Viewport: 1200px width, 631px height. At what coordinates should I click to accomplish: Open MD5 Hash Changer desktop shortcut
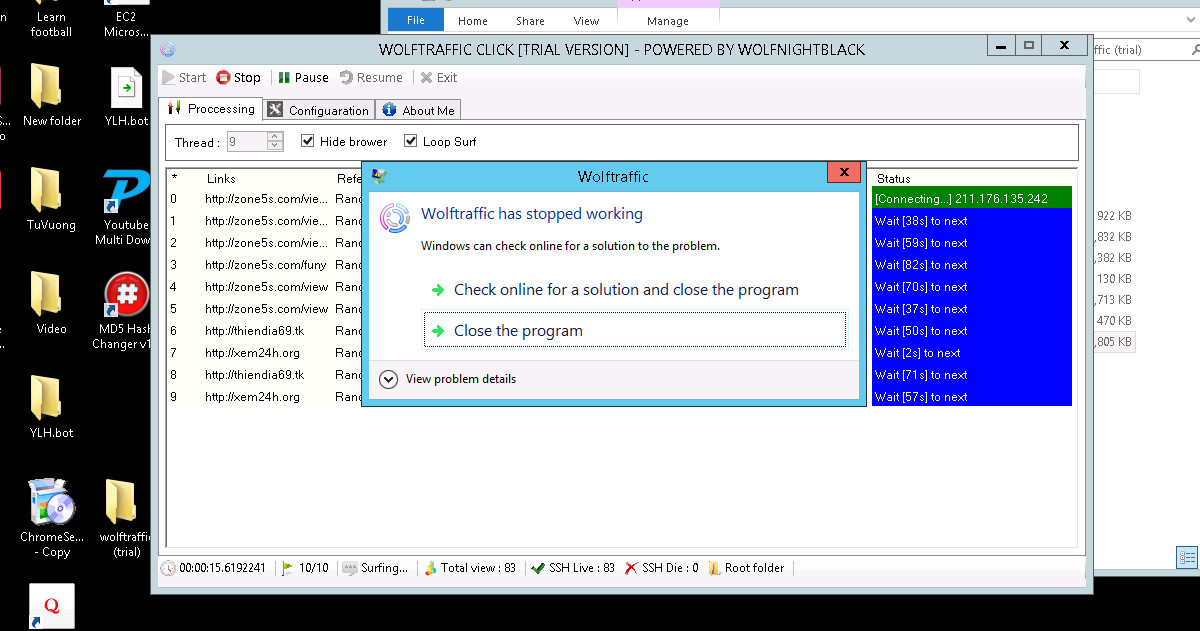122,311
